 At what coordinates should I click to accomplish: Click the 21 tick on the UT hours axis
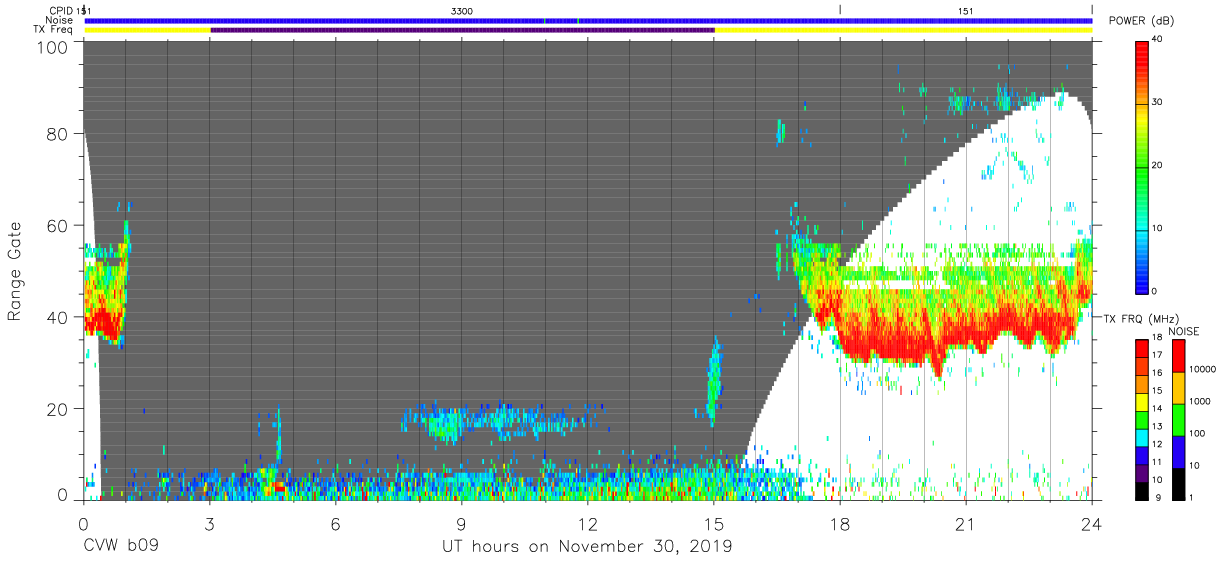pos(966,524)
